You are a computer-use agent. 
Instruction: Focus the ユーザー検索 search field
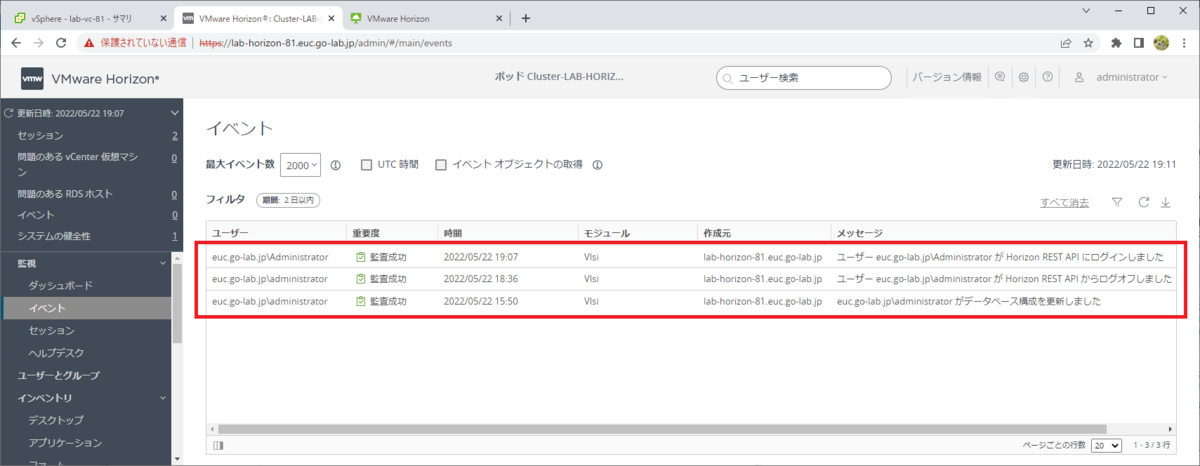(803, 77)
